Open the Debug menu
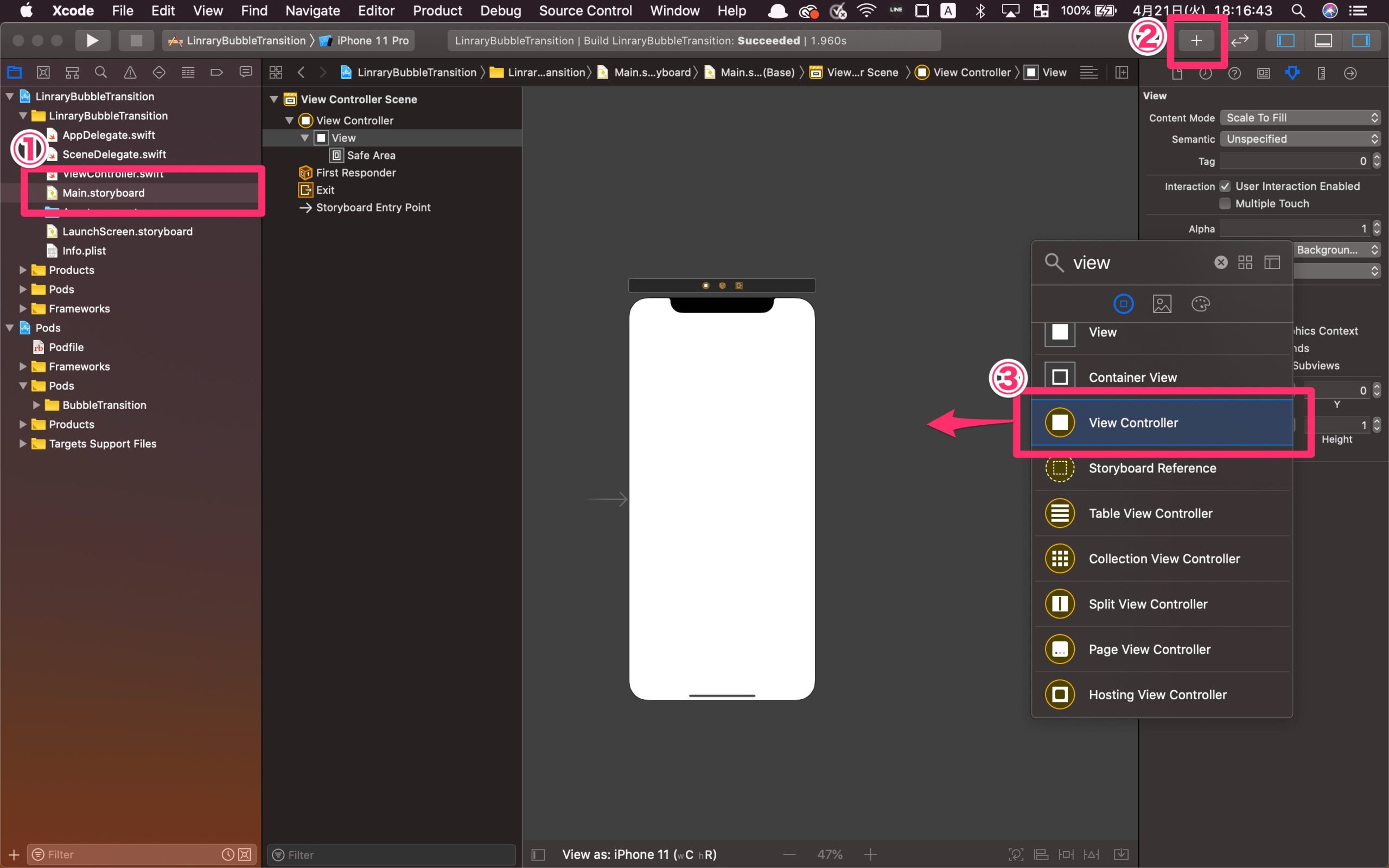This screenshot has height=868, width=1389. tap(500, 10)
